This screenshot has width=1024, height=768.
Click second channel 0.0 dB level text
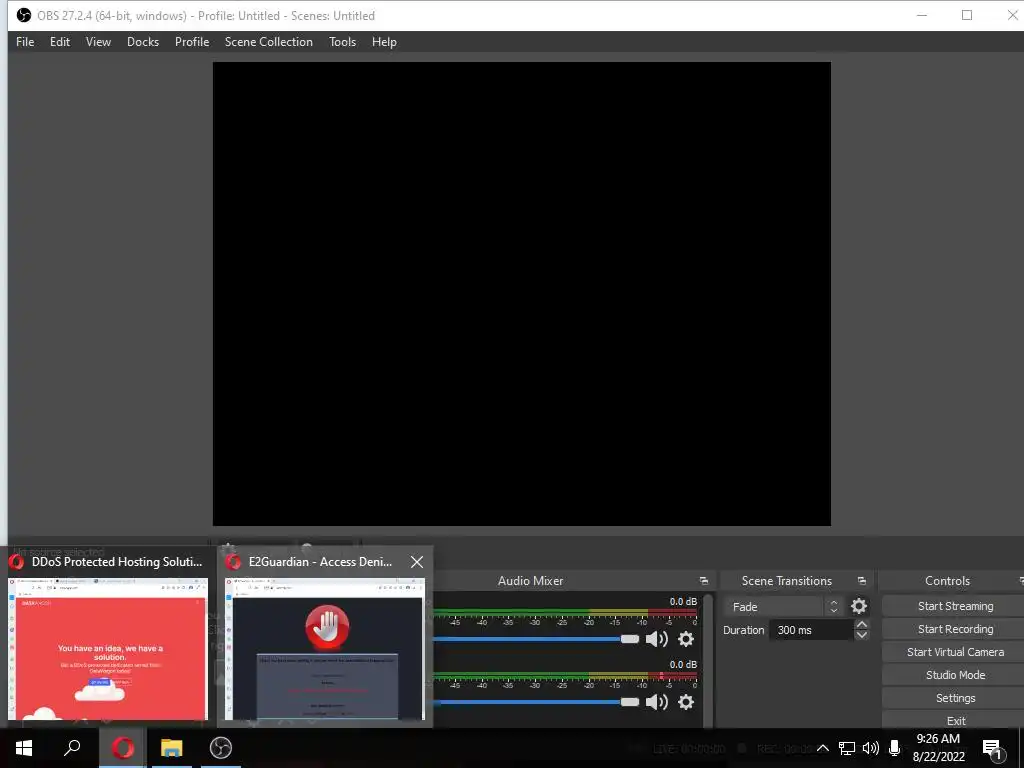683,665
